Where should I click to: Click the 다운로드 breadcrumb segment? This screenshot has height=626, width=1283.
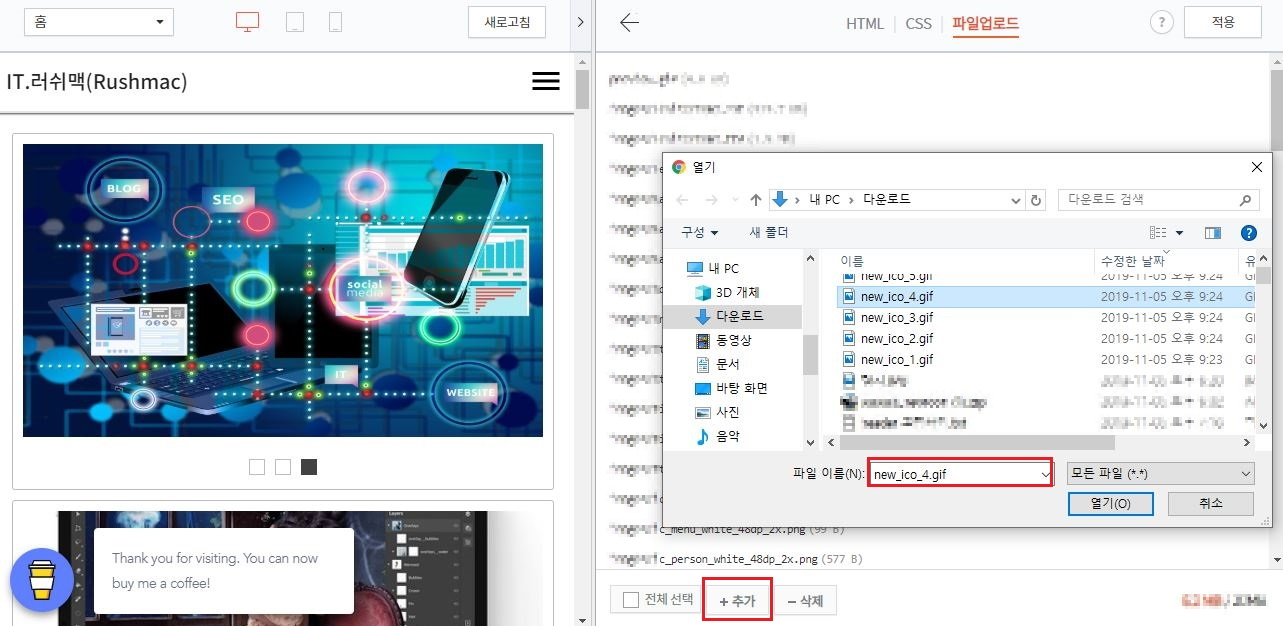click(885, 200)
